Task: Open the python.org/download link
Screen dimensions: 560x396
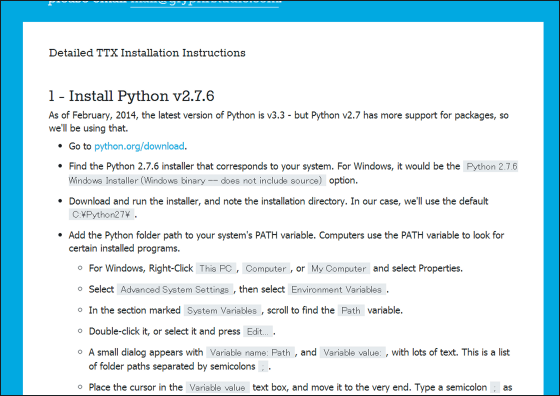Action: 139,146
